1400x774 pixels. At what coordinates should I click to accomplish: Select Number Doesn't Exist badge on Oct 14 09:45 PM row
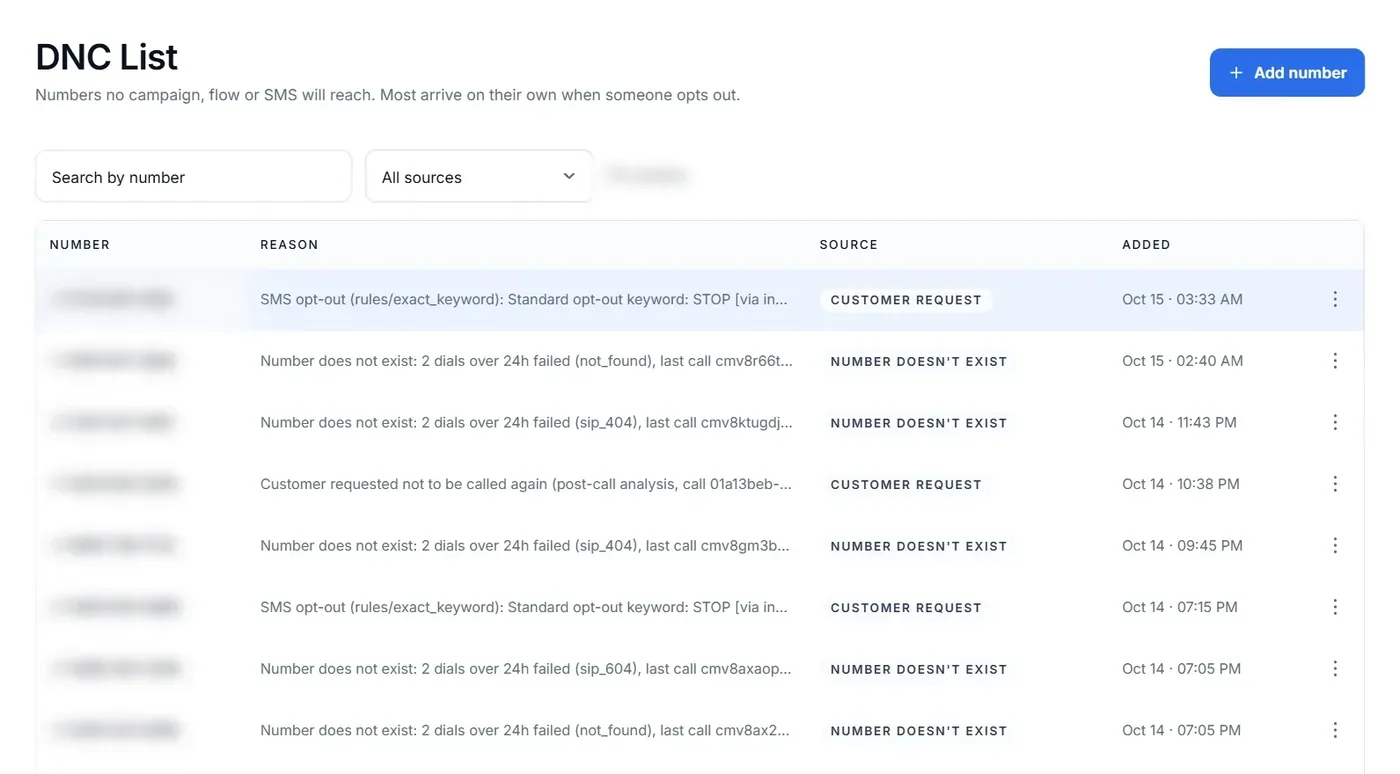[x=919, y=546]
